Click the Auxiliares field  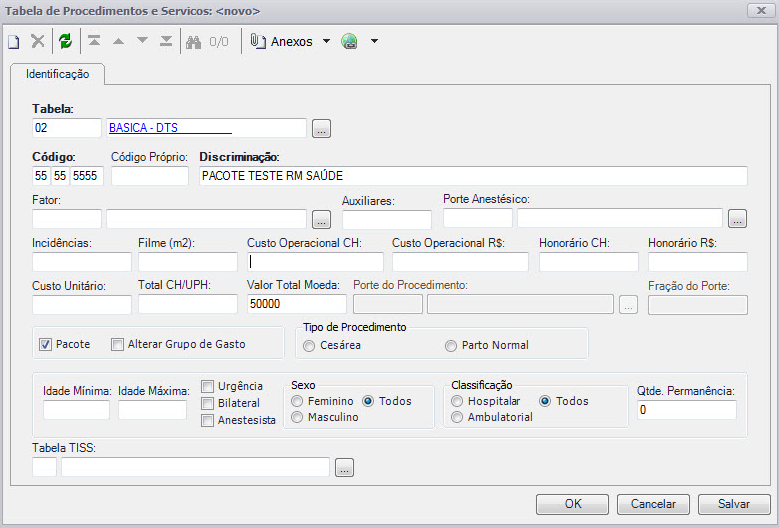coord(387,220)
